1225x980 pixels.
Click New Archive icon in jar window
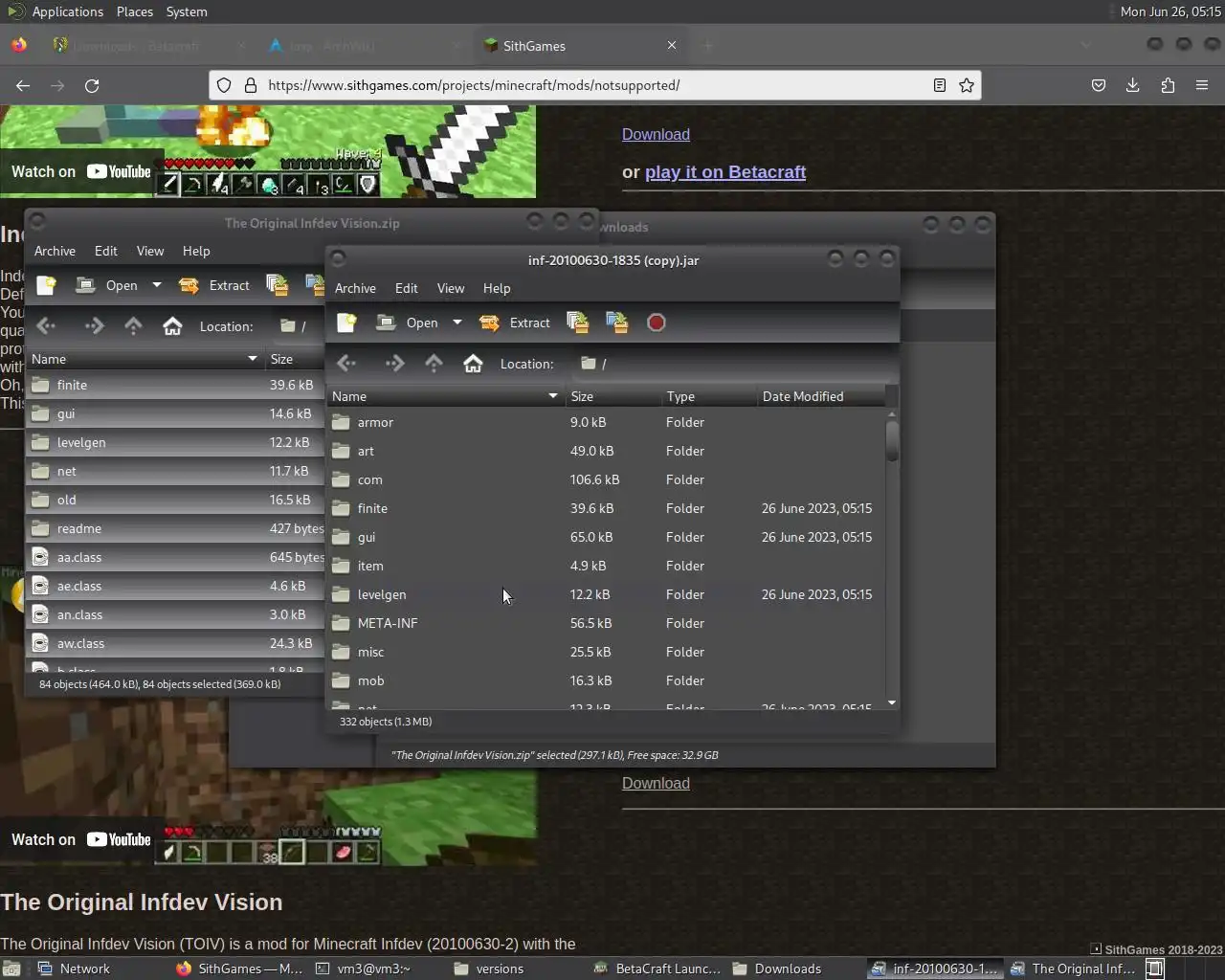click(x=346, y=323)
